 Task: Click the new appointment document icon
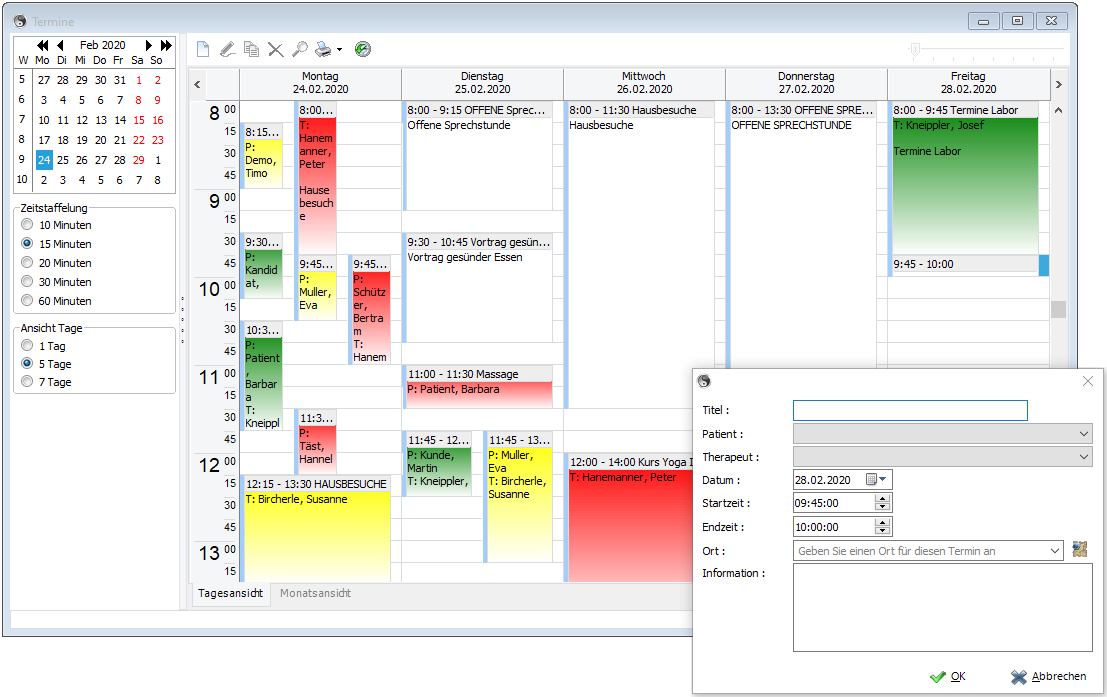(x=203, y=49)
